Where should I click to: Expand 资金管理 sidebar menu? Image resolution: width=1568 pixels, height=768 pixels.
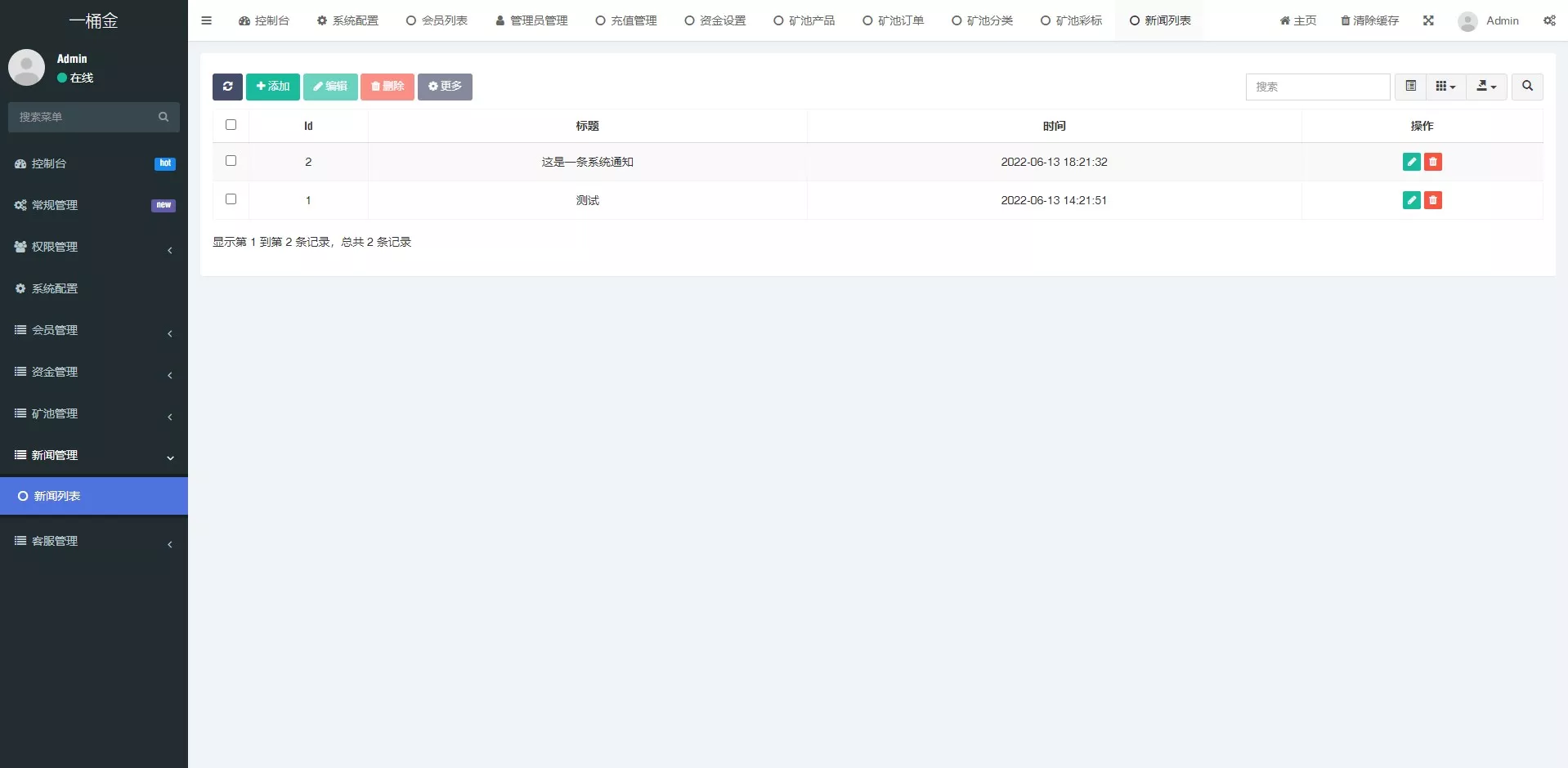click(94, 372)
